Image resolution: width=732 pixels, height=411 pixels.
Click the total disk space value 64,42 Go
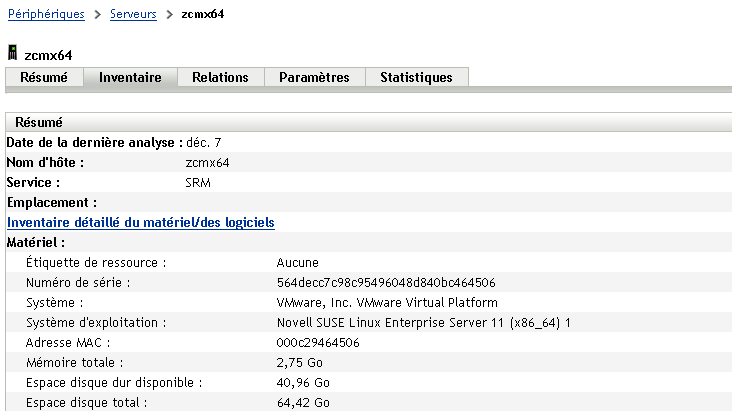pos(303,402)
